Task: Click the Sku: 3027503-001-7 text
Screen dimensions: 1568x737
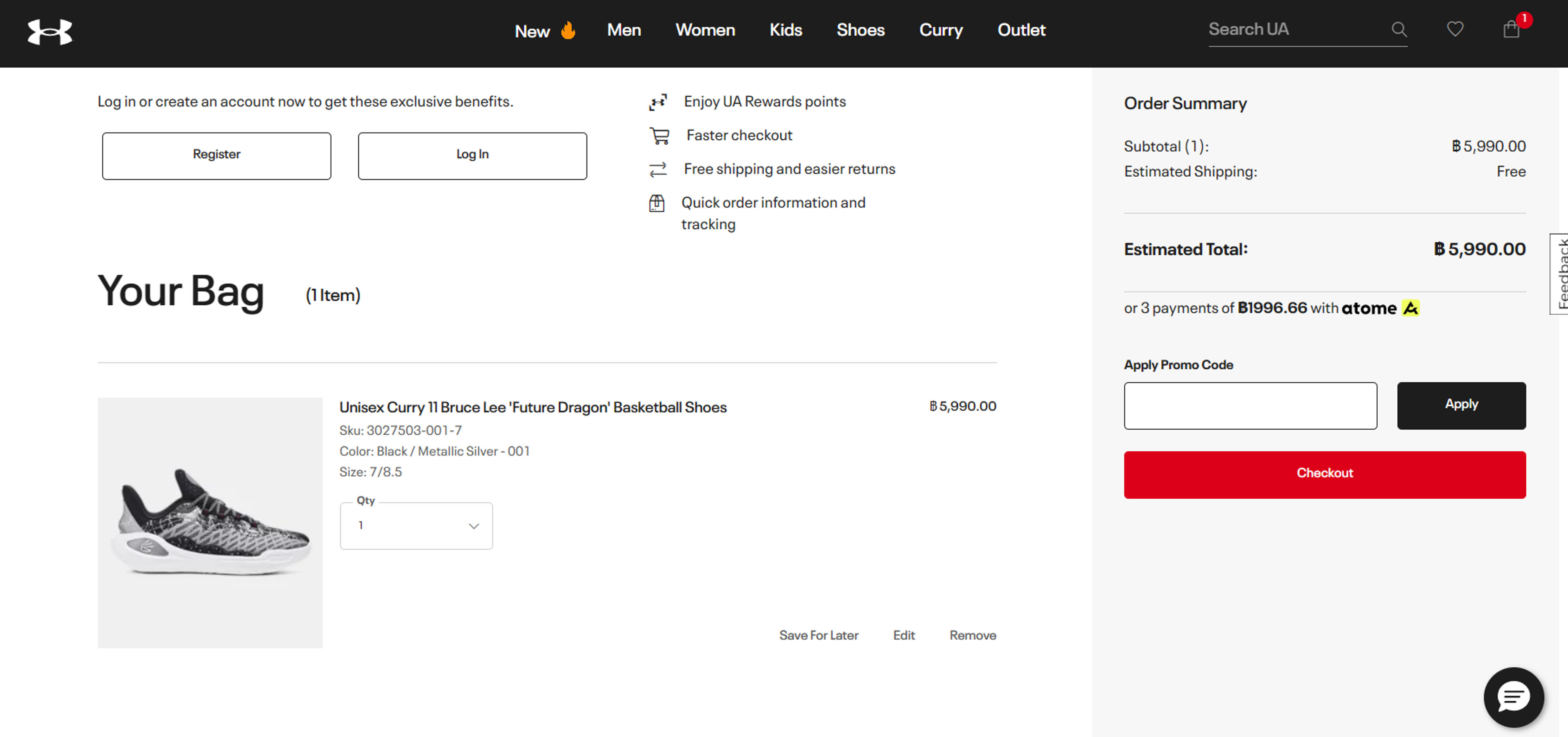Action: coord(401,431)
